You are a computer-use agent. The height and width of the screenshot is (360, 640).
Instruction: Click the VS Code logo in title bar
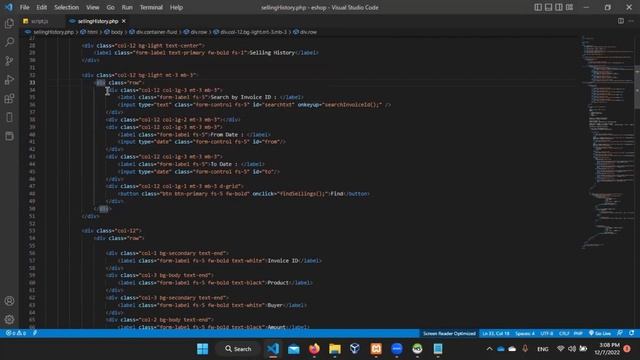(x=9, y=7)
